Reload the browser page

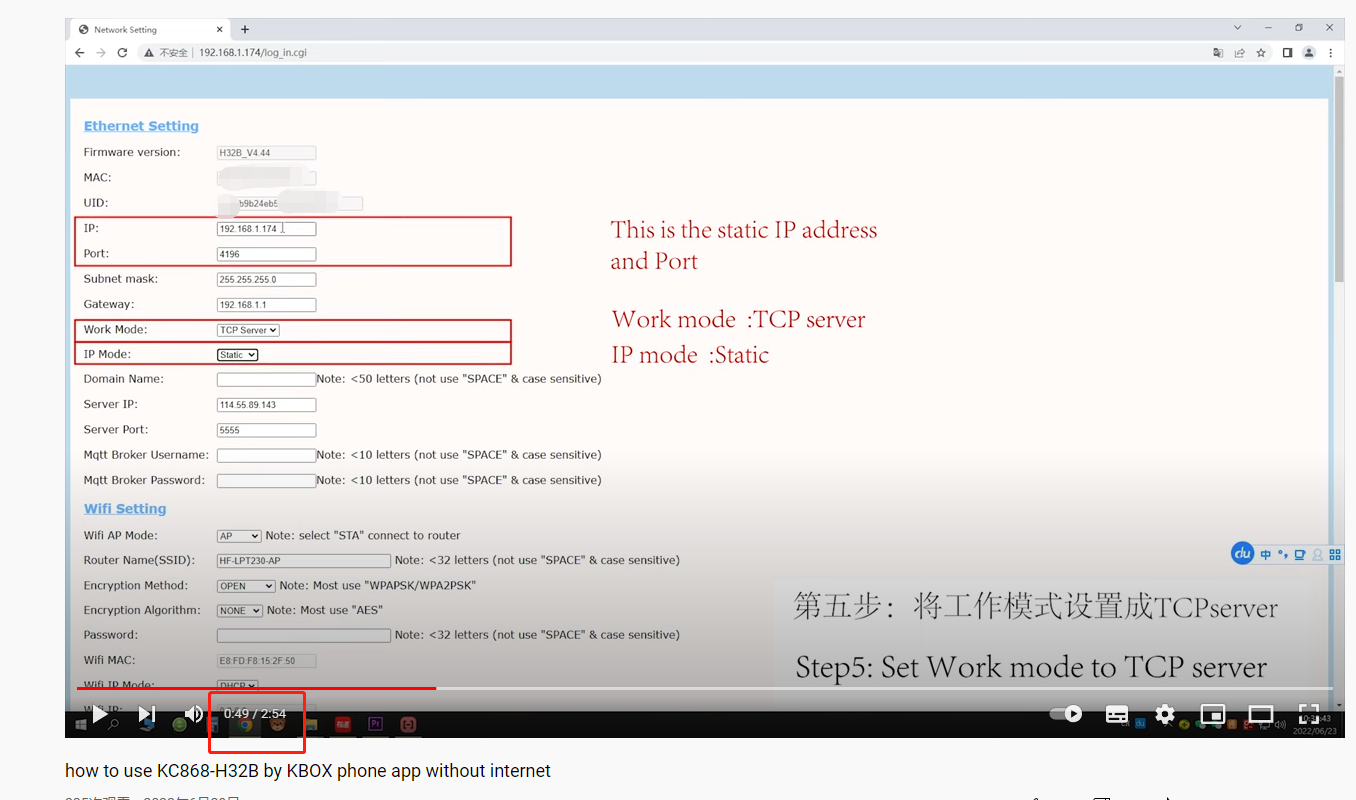(122, 52)
